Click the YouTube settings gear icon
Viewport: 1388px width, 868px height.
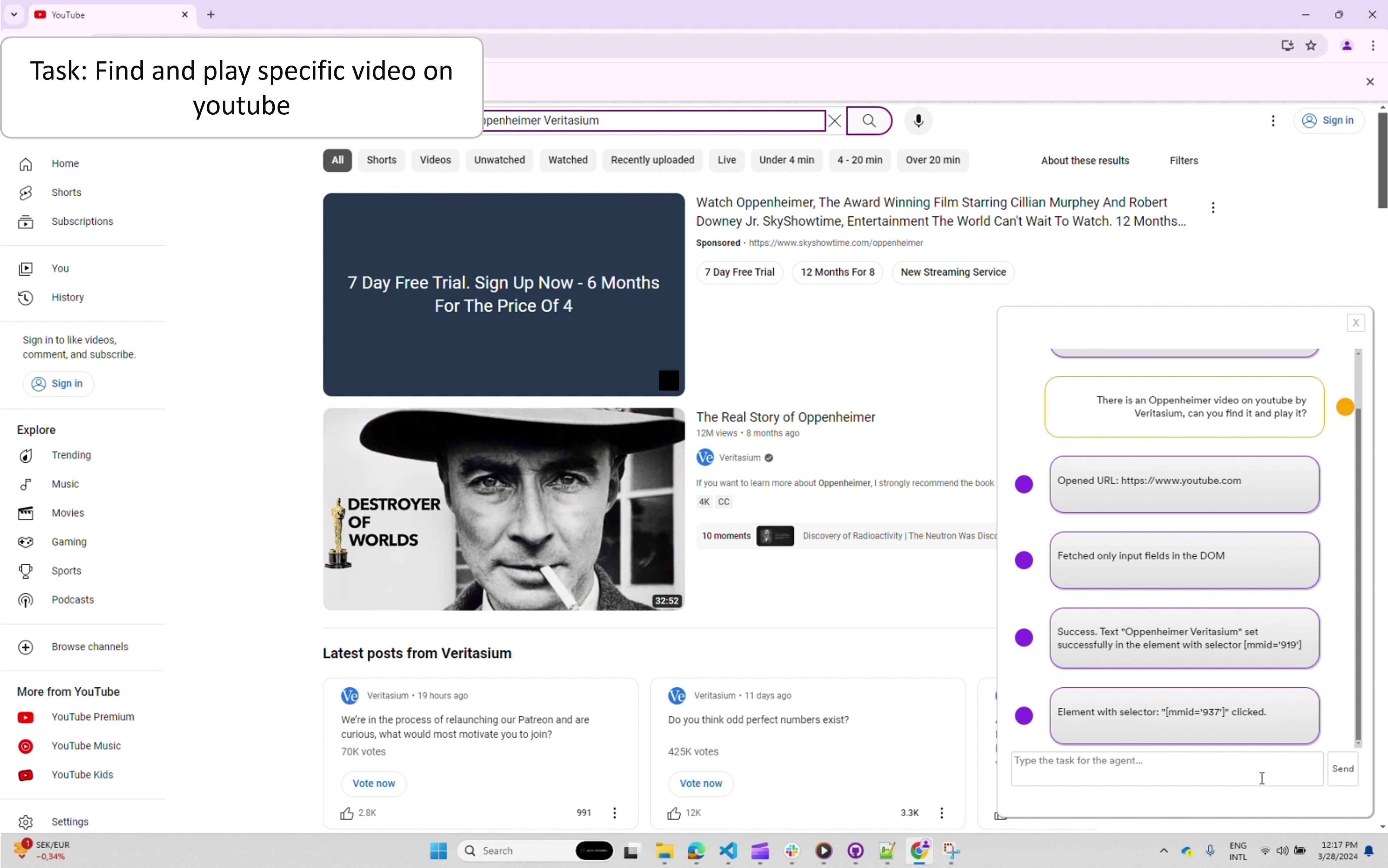click(x=25, y=821)
